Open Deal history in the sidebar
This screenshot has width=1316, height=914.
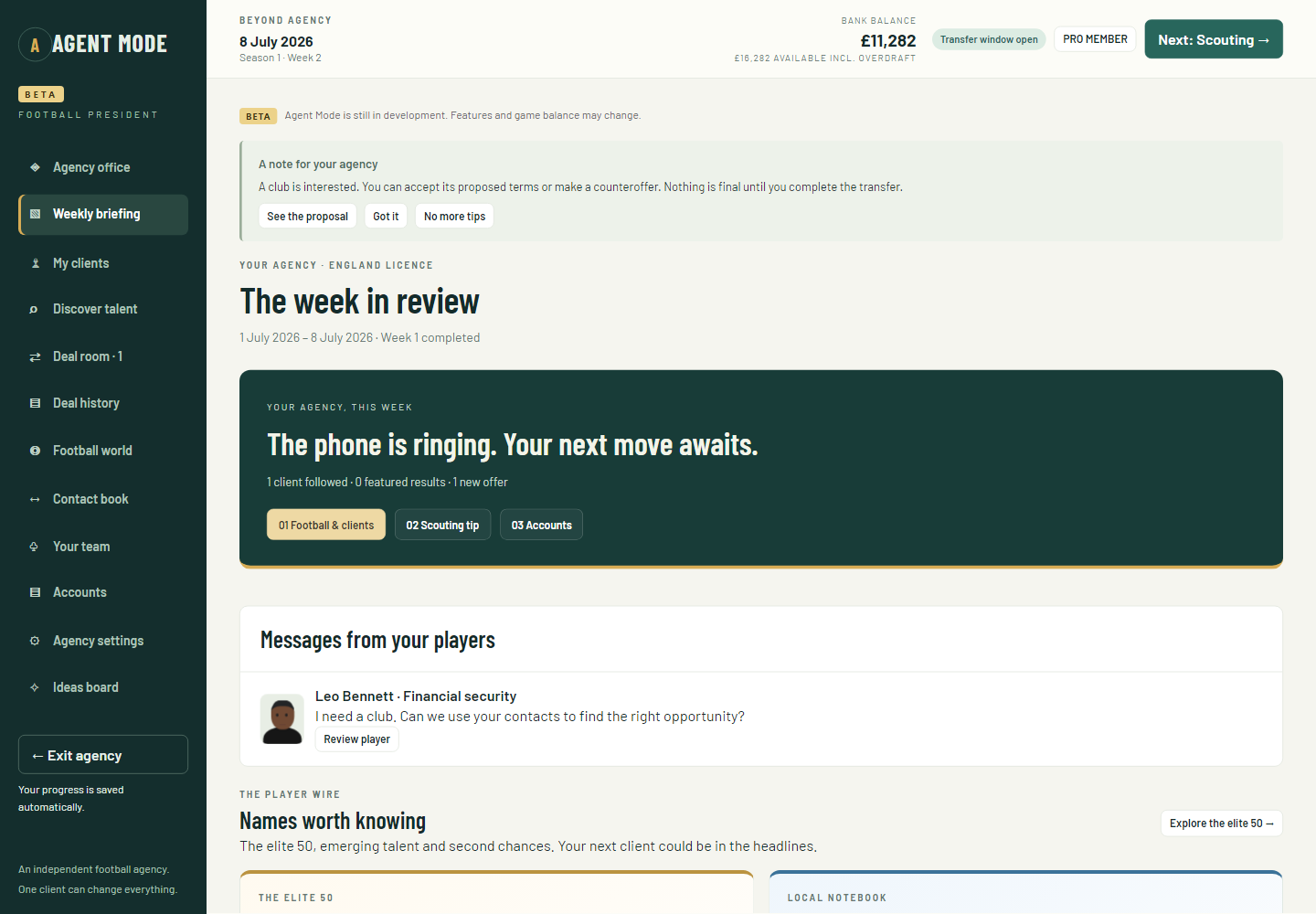tap(103, 403)
